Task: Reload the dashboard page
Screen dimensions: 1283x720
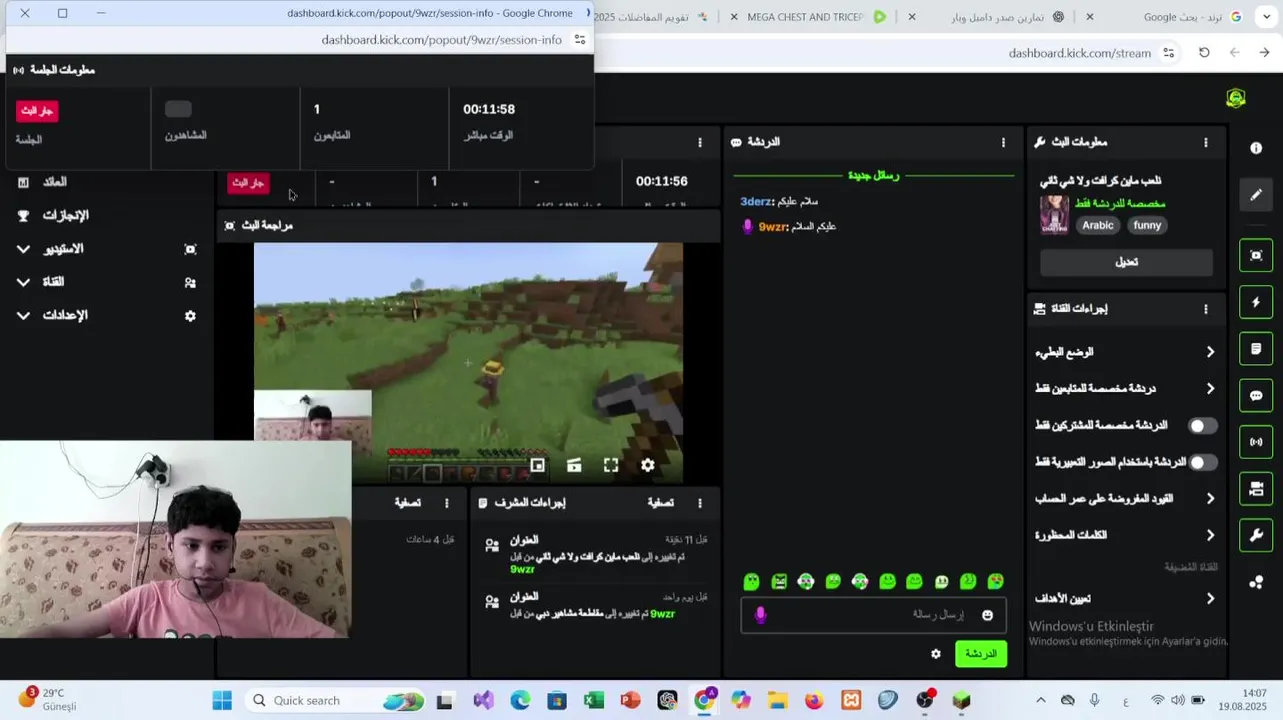Action: click(1204, 53)
